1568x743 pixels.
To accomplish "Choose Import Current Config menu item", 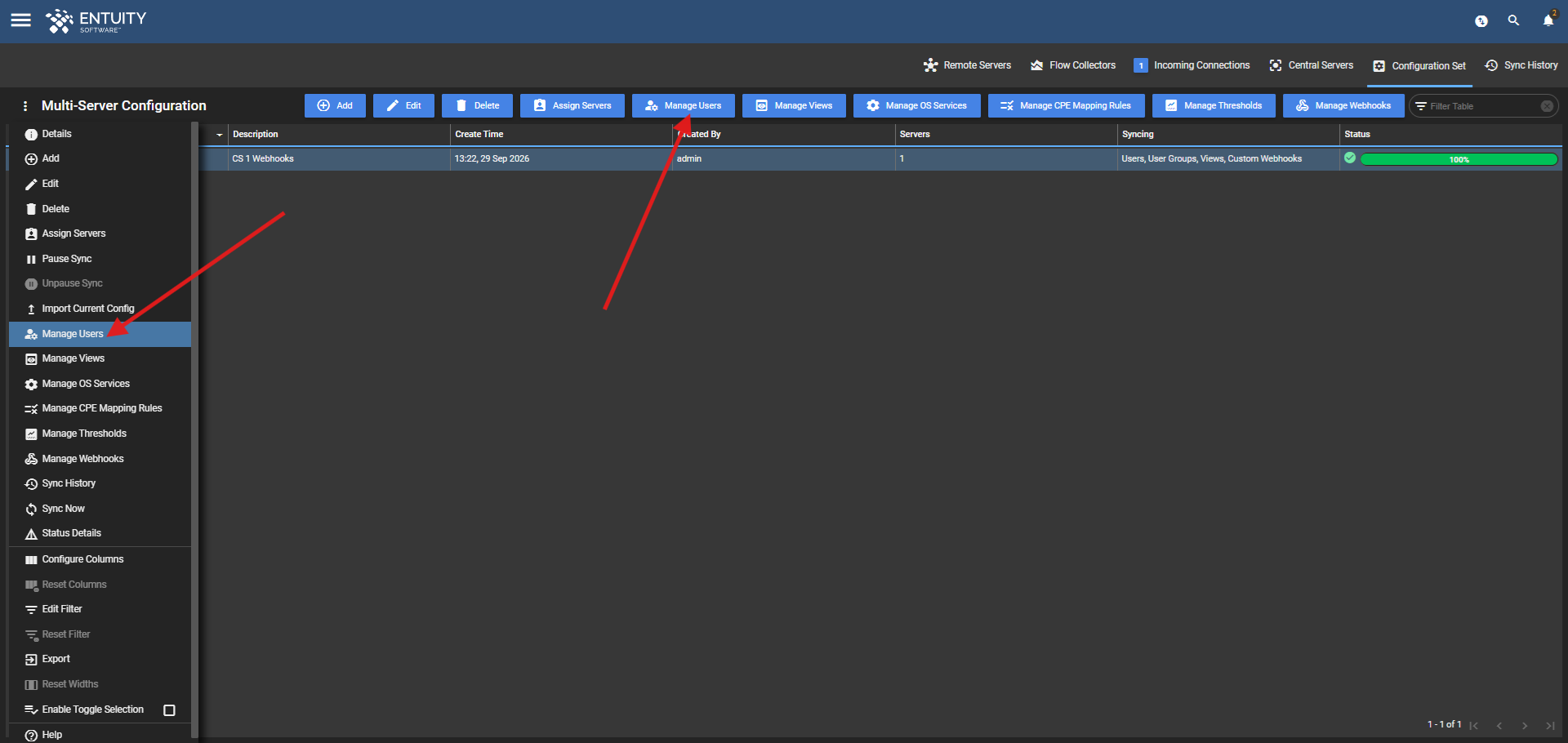I will click(100, 309).
